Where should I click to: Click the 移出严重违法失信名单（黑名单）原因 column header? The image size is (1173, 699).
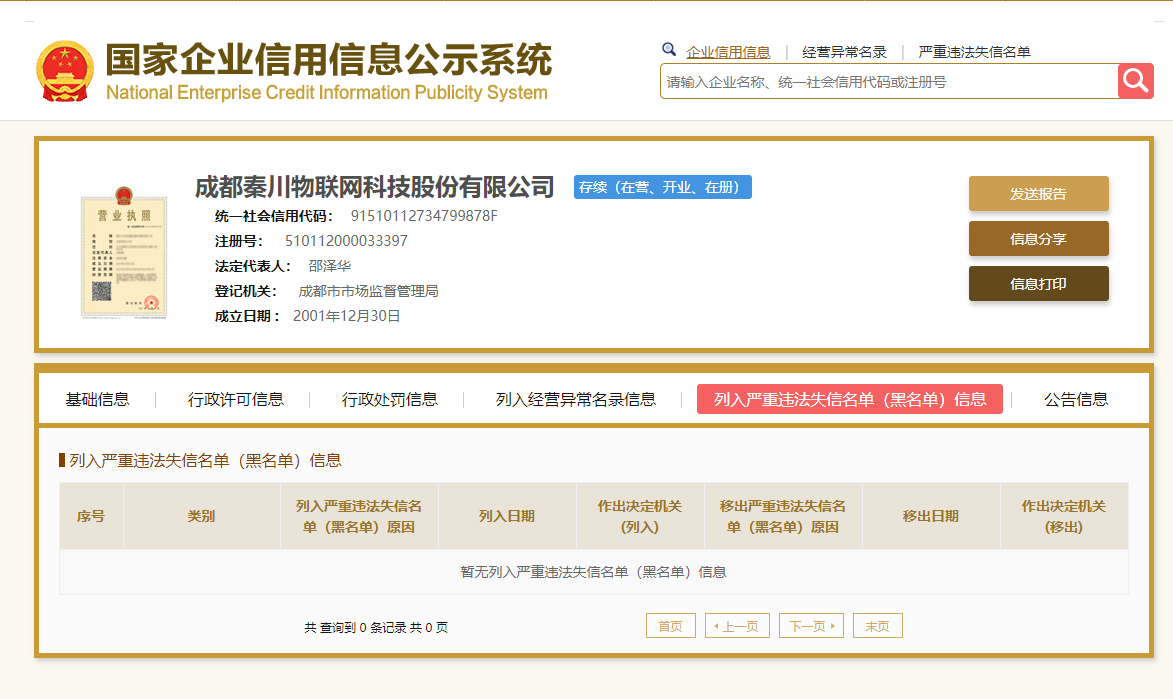click(782, 516)
